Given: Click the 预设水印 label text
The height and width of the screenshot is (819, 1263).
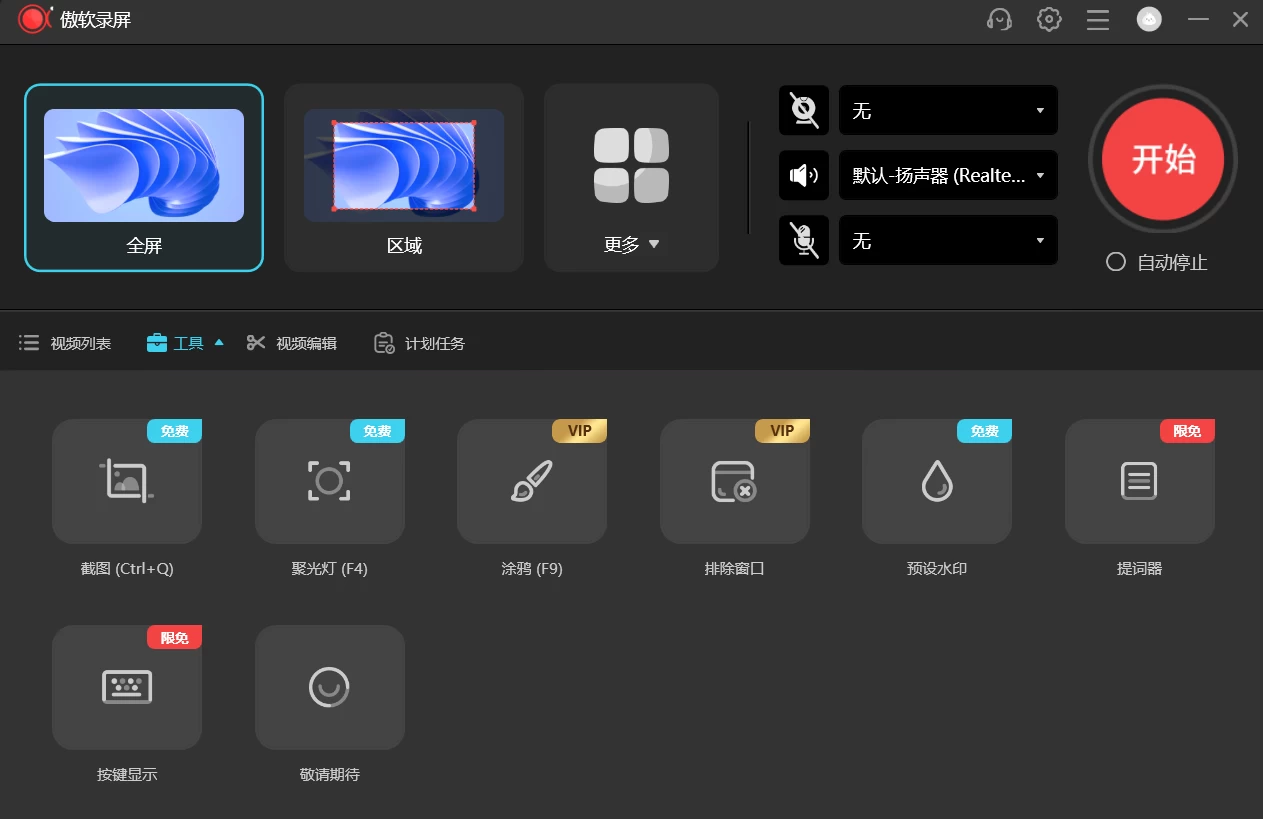Looking at the screenshot, I should coord(937,569).
